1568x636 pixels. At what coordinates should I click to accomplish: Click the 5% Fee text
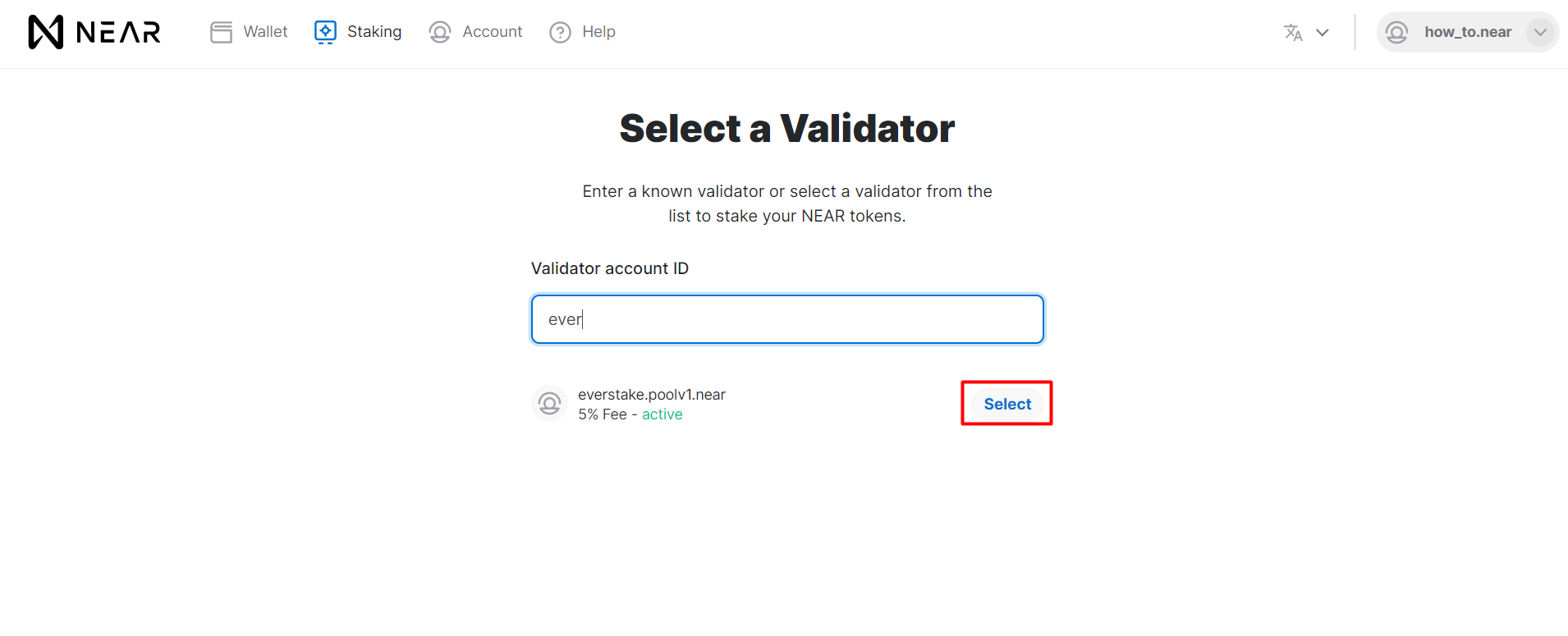tap(602, 414)
